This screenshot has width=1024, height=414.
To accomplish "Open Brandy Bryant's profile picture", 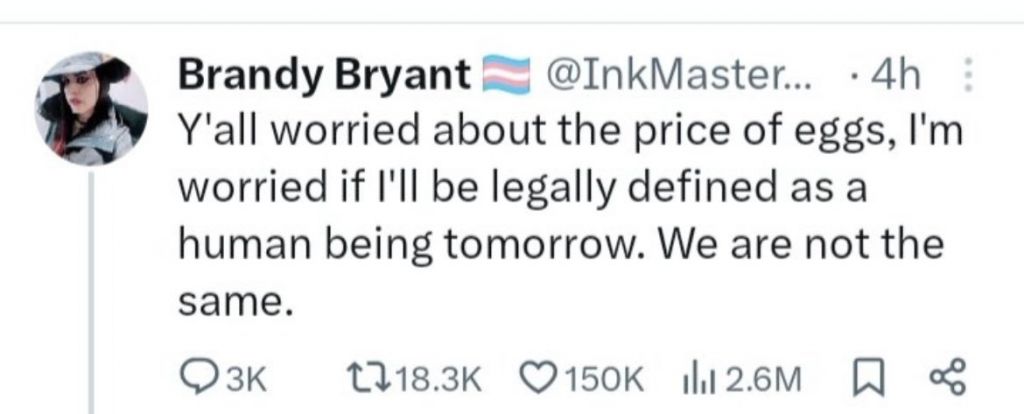I will 92,107.
